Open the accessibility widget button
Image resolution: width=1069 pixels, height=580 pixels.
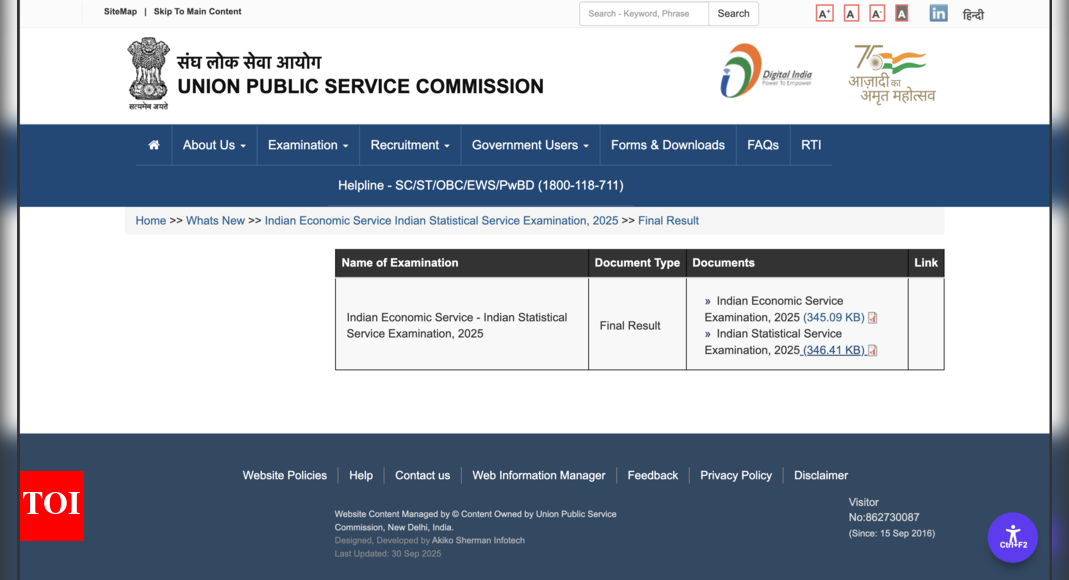pos(1012,537)
